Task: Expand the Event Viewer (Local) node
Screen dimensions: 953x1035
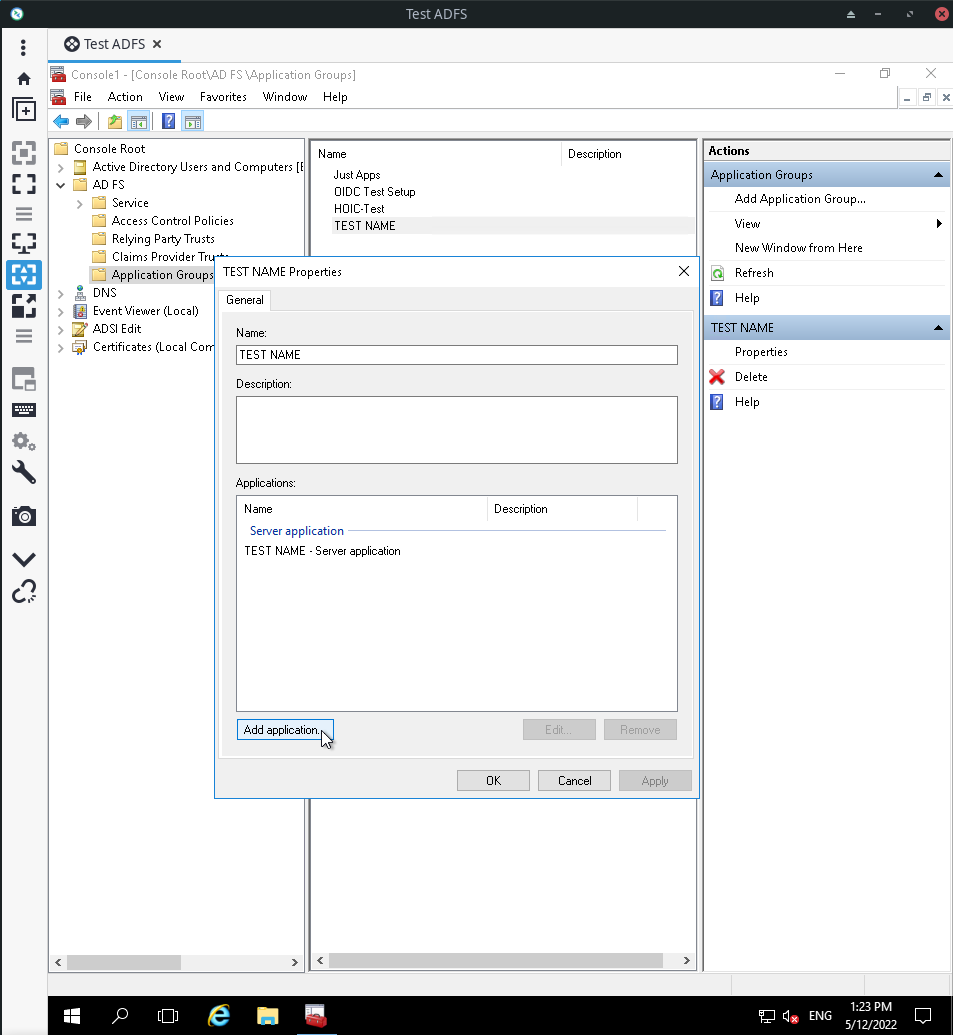Action: click(61, 312)
